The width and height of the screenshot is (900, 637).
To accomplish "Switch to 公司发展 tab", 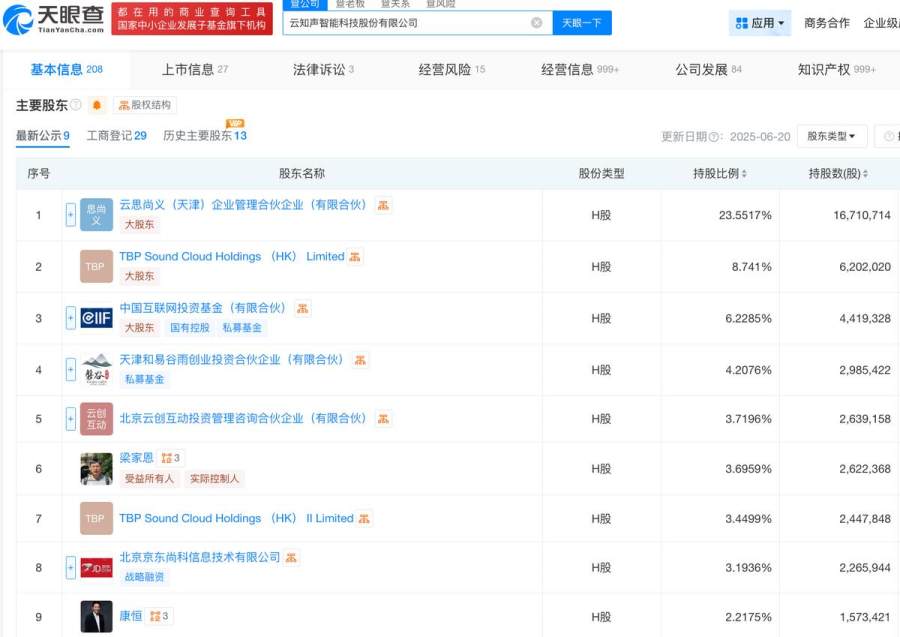I will (708, 69).
